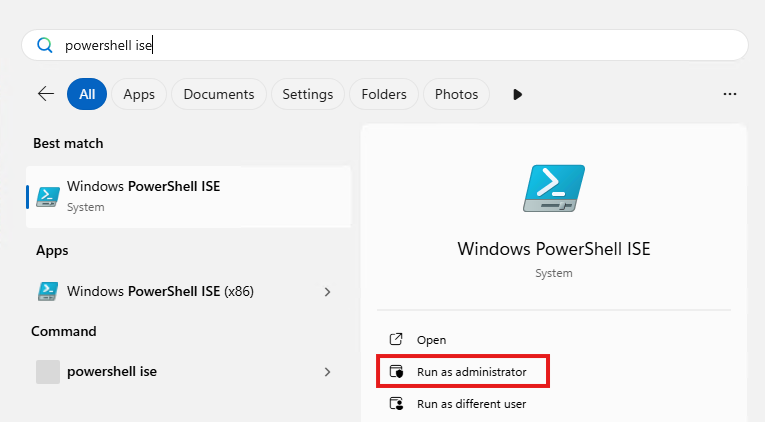Click the PowerShell ISE icon in Best match
765x422 pixels.
pos(48,196)
